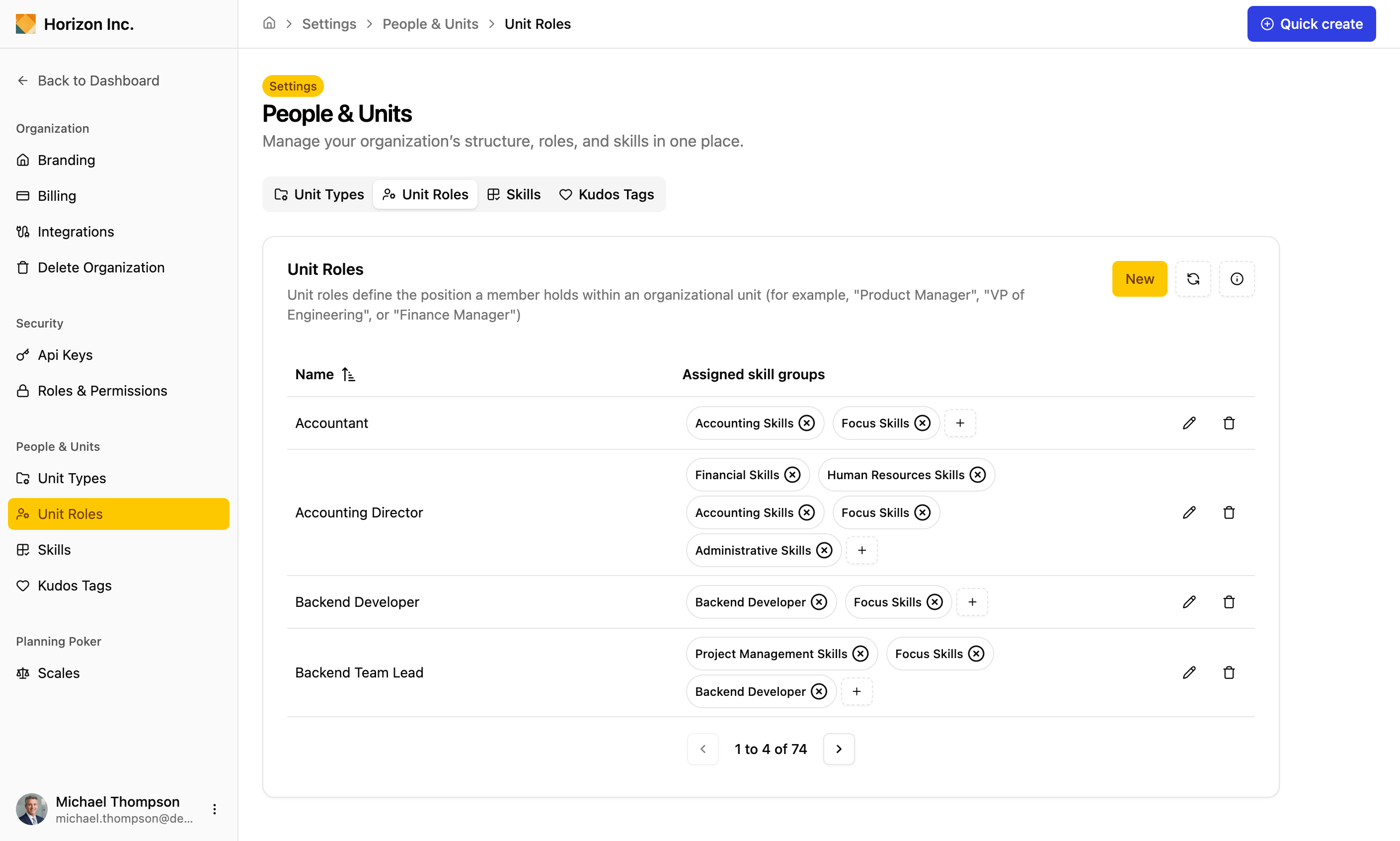Switch to the Unit Types tab
1400x841 pixels.
pyautogui.click(x=319, y=194)
